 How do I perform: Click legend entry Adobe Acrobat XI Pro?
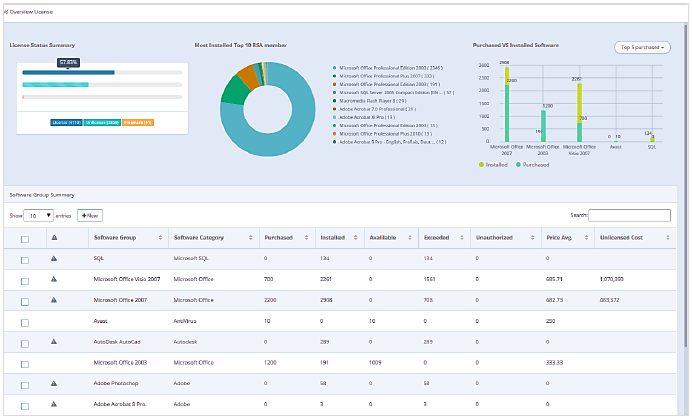click(364, 117)
